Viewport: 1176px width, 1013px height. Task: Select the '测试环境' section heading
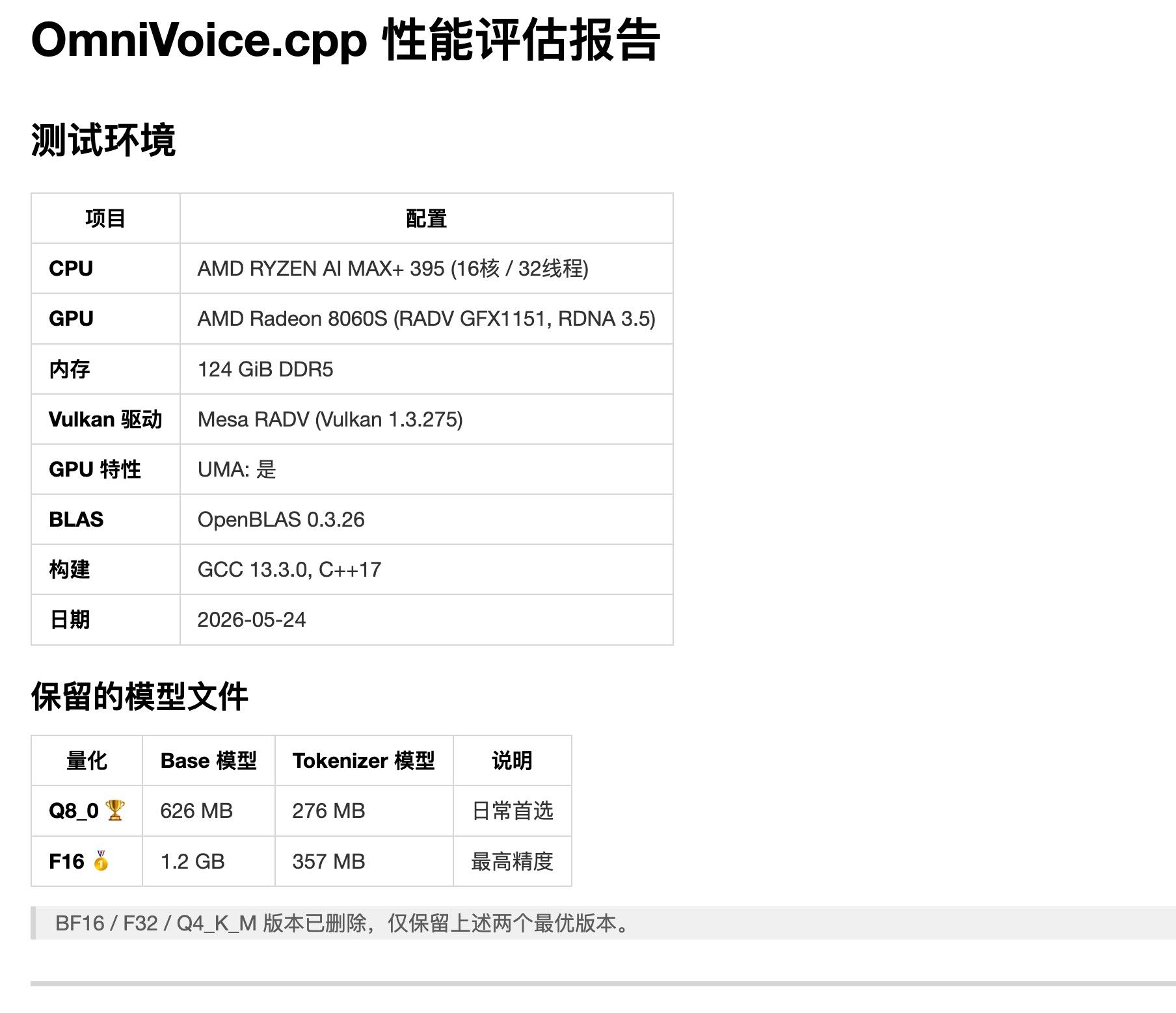point(103,140)
